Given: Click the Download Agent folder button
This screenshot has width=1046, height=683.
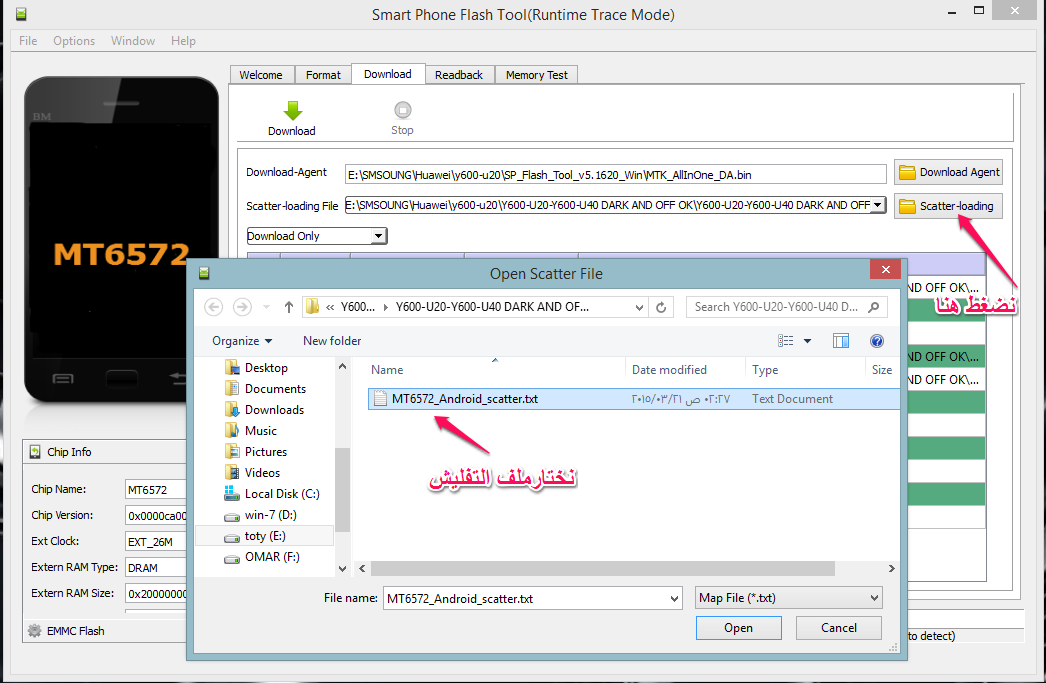Looking at the screenshot, I should pyautogui.click(x=948, y=172).
